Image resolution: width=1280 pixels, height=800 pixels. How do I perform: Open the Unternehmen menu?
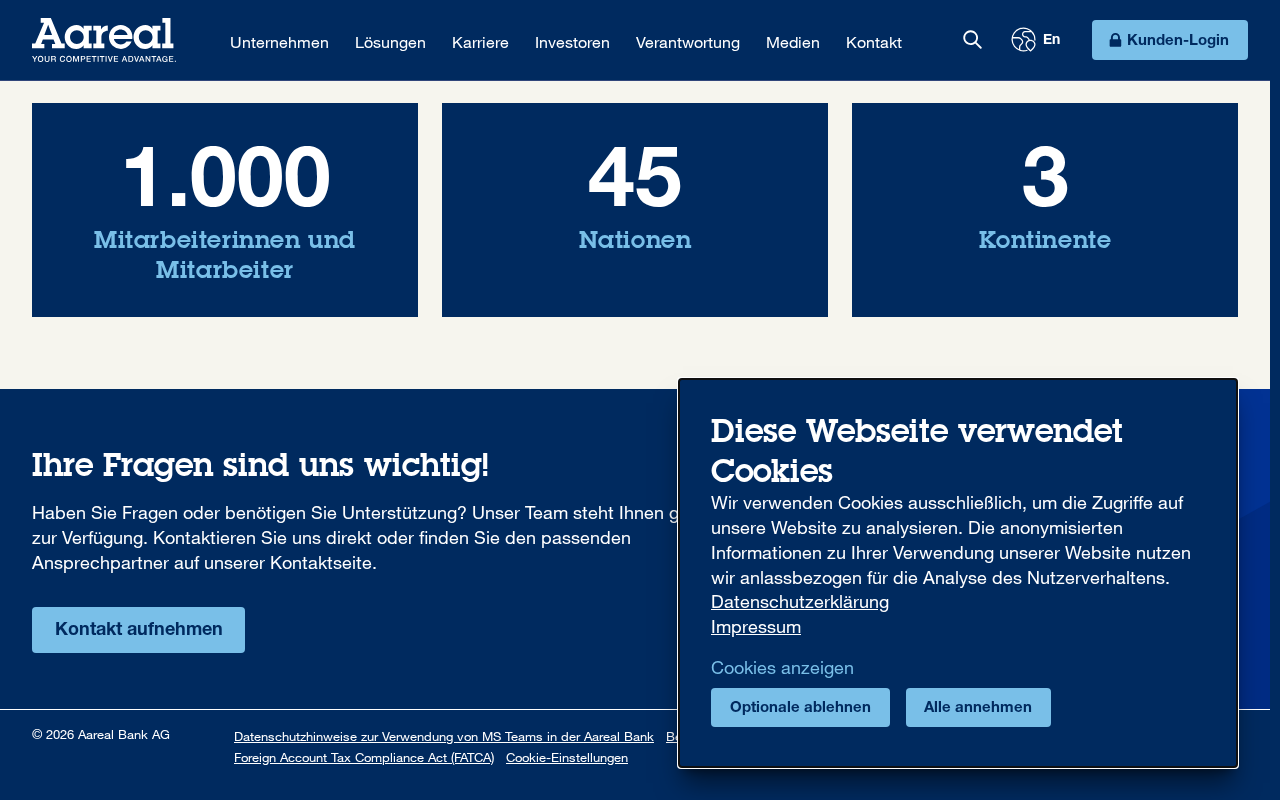279,42
